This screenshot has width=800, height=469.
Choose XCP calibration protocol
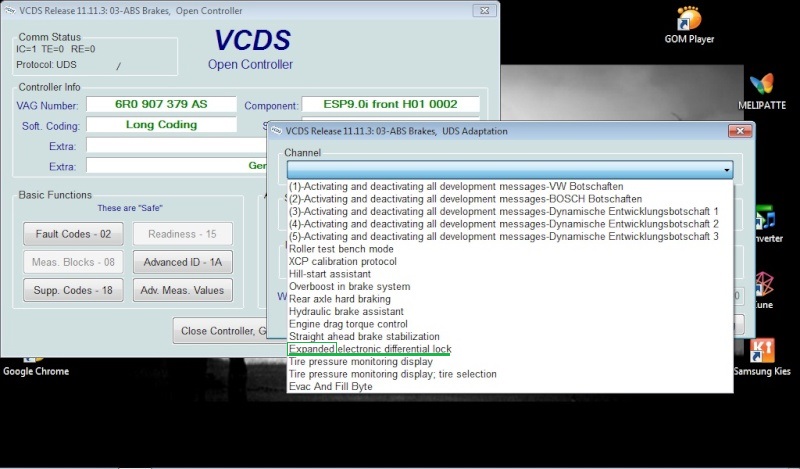510,261
